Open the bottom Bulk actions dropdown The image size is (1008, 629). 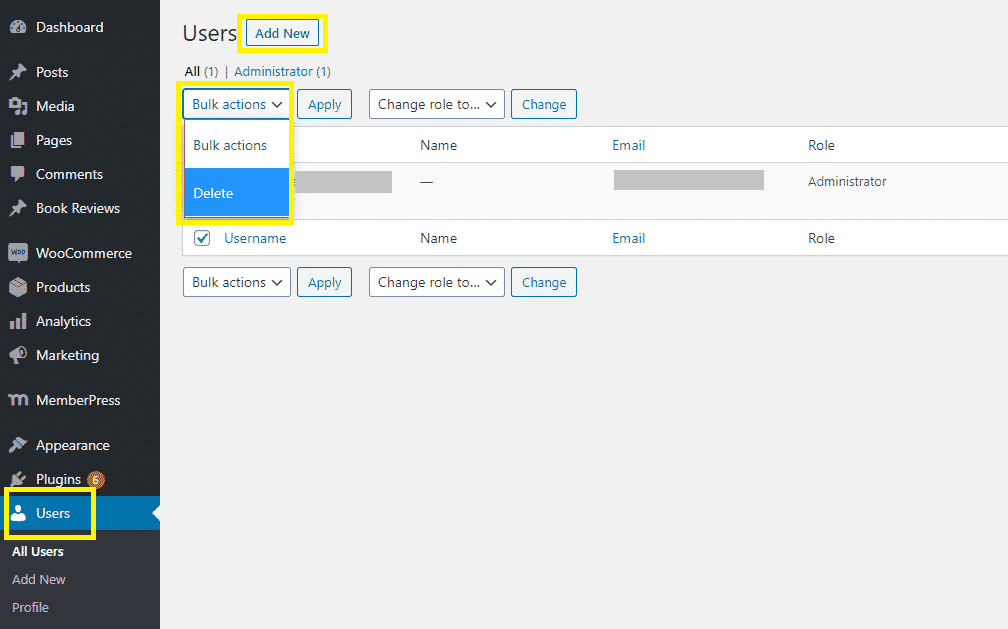[x=237, y=283]
